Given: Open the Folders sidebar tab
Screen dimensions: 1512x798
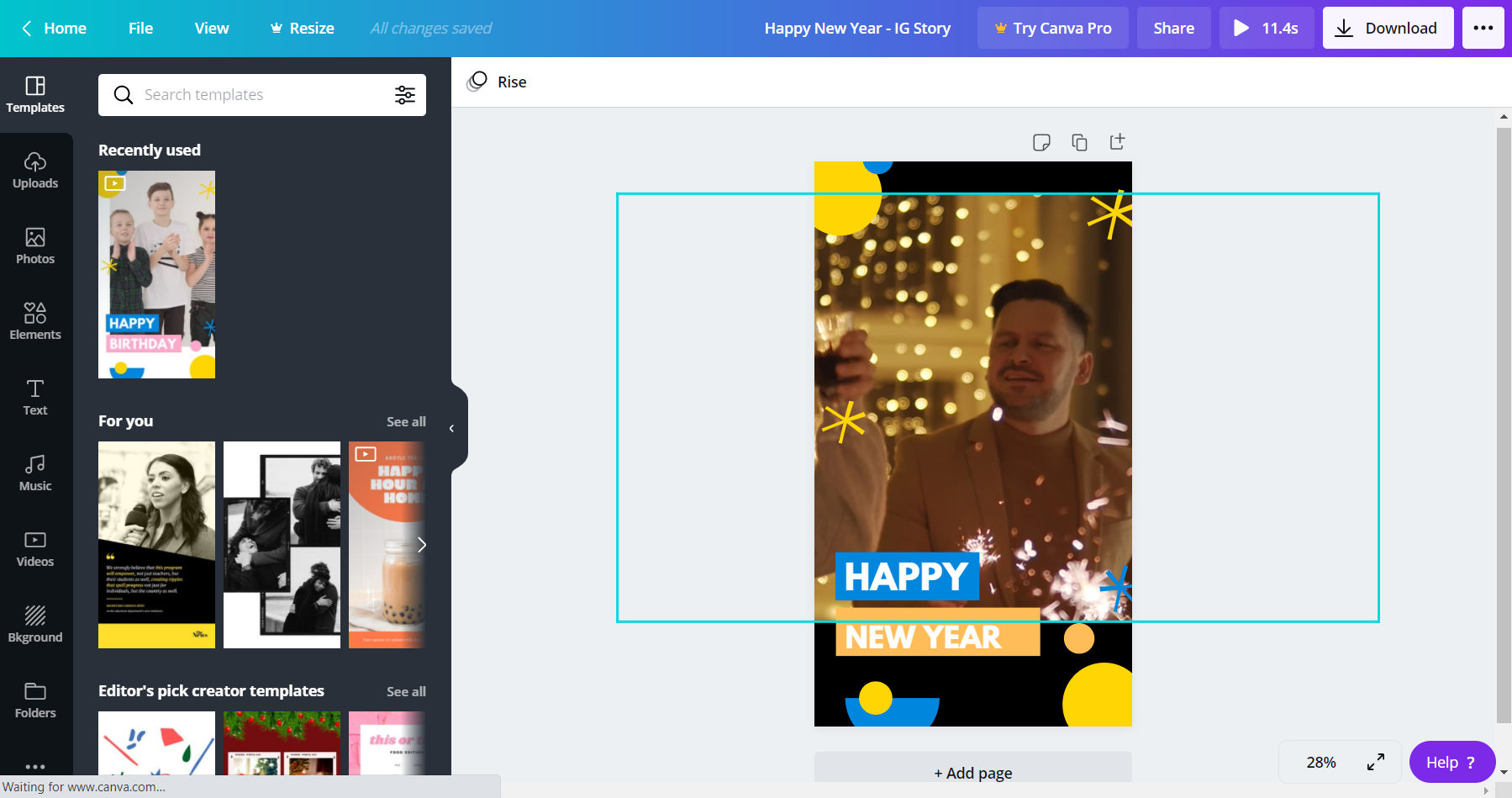Looking at the screenshot, I should tap(35, 700).
